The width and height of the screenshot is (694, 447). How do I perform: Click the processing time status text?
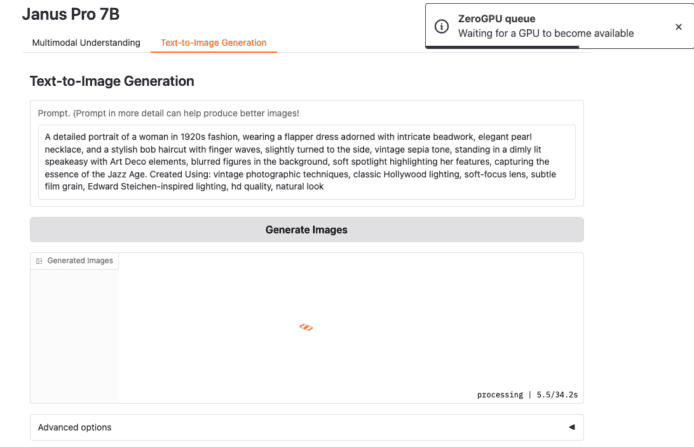[x=527, y=395]
